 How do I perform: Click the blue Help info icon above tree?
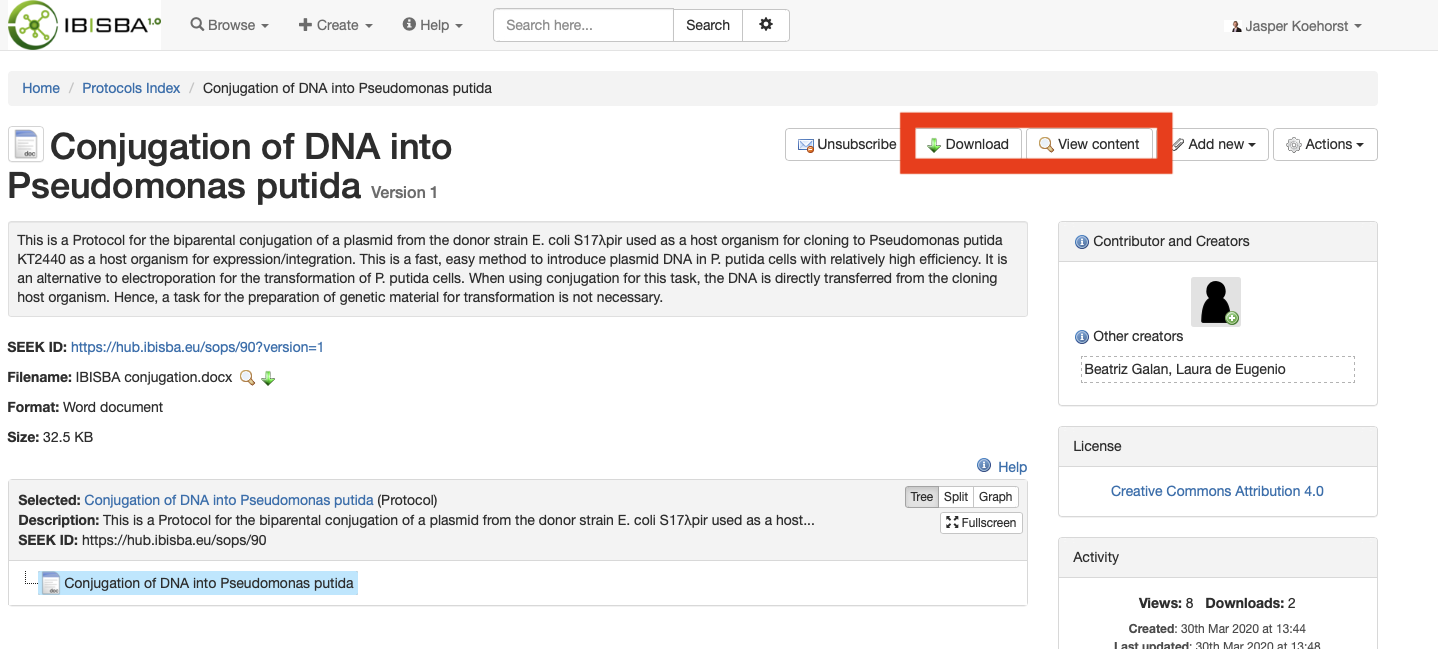click(984, 466)
